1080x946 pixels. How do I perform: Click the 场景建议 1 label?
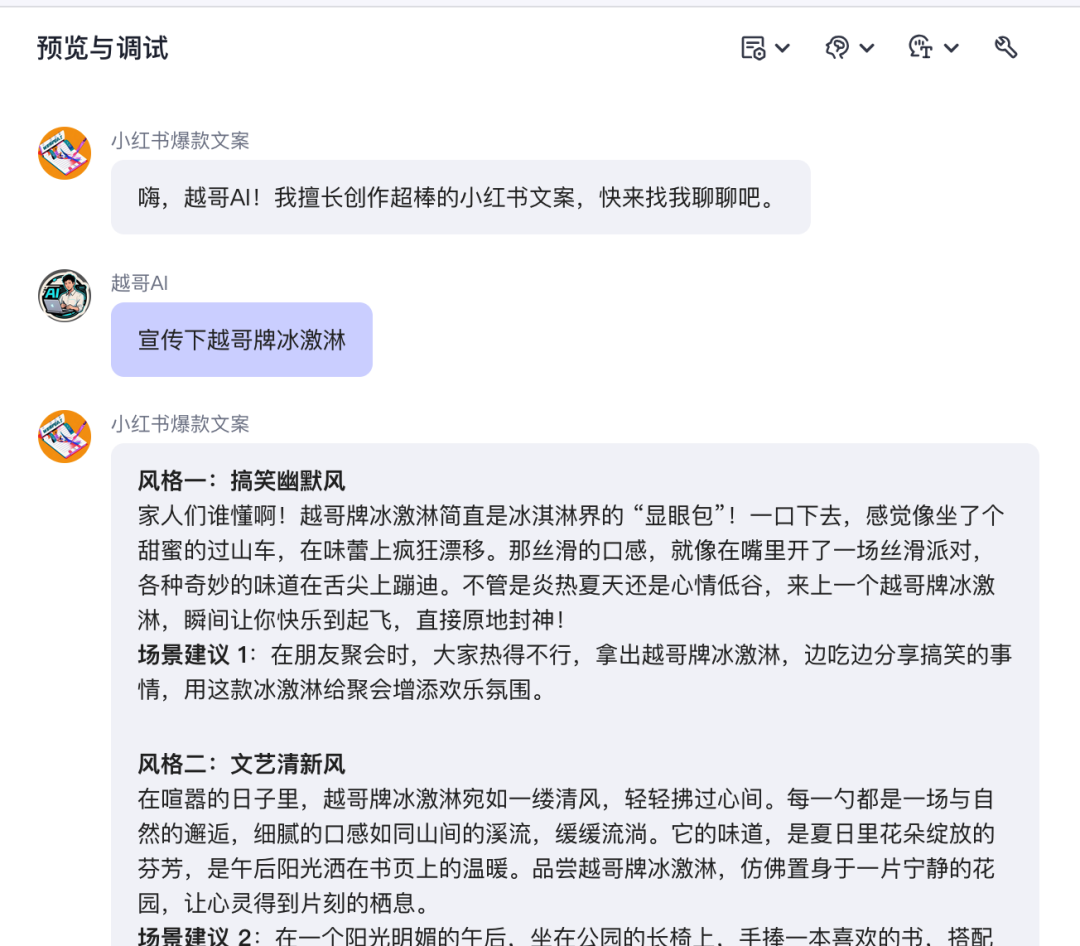point(192,655)
